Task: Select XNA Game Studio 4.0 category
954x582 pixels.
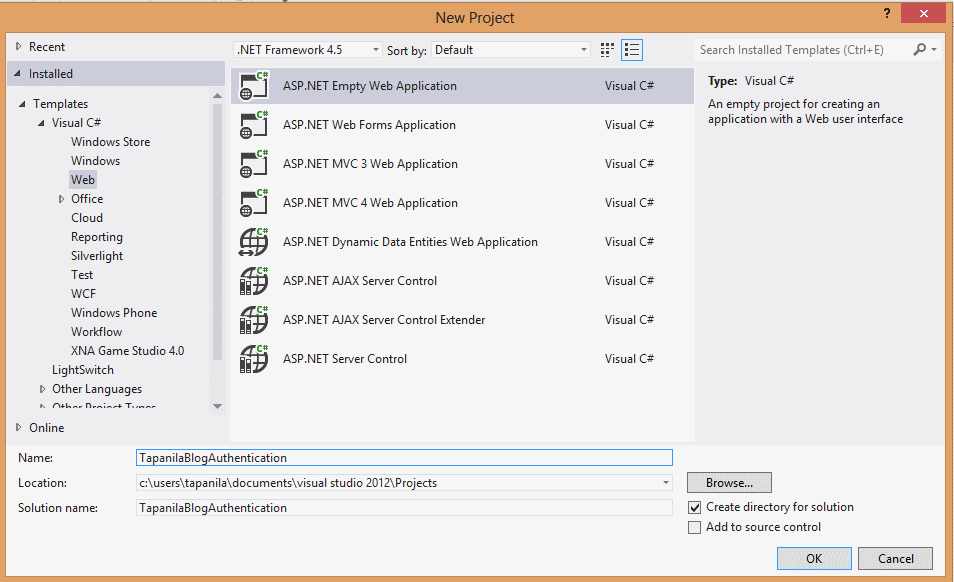Action: [127, 351]
